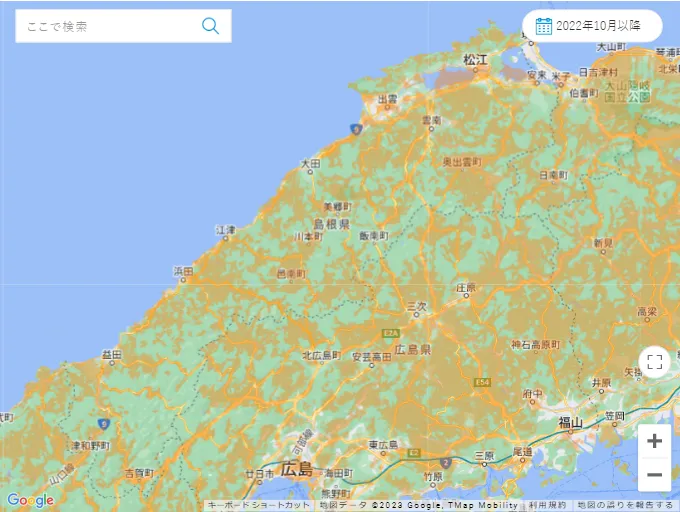Click the 東広島 city label
Image resolution: width=680 pixels, height=512 pixels.
click(x=383, y=444)
